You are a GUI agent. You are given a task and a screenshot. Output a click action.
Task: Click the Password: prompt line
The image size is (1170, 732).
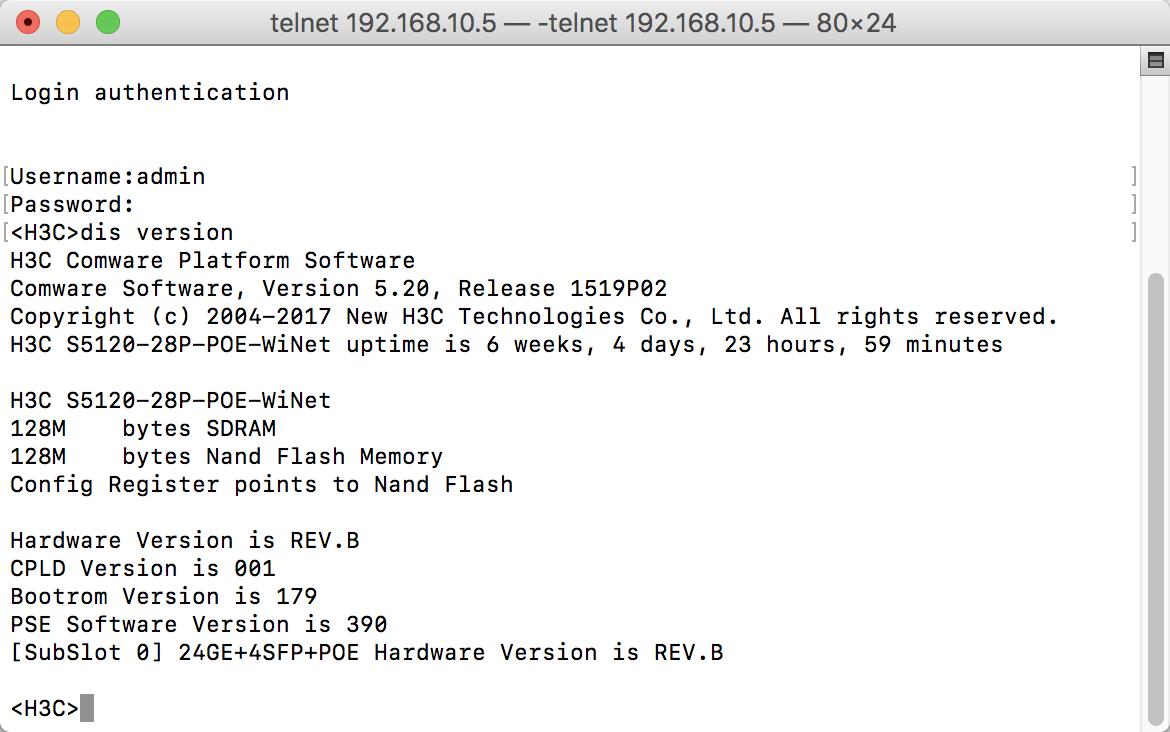(x=72, y=205)
